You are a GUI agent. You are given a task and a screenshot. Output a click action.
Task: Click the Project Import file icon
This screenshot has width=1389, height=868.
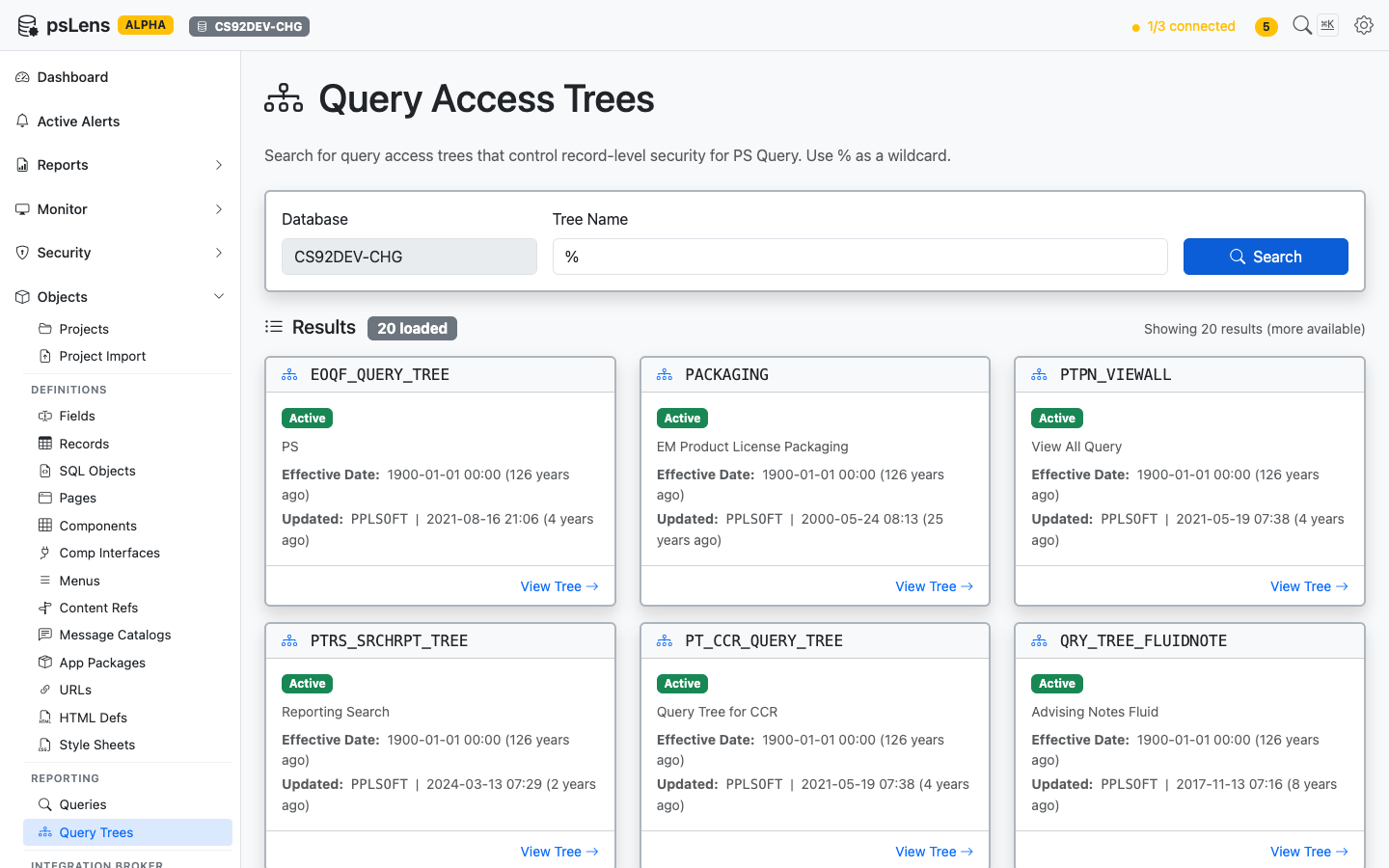(x=45, y=356)
